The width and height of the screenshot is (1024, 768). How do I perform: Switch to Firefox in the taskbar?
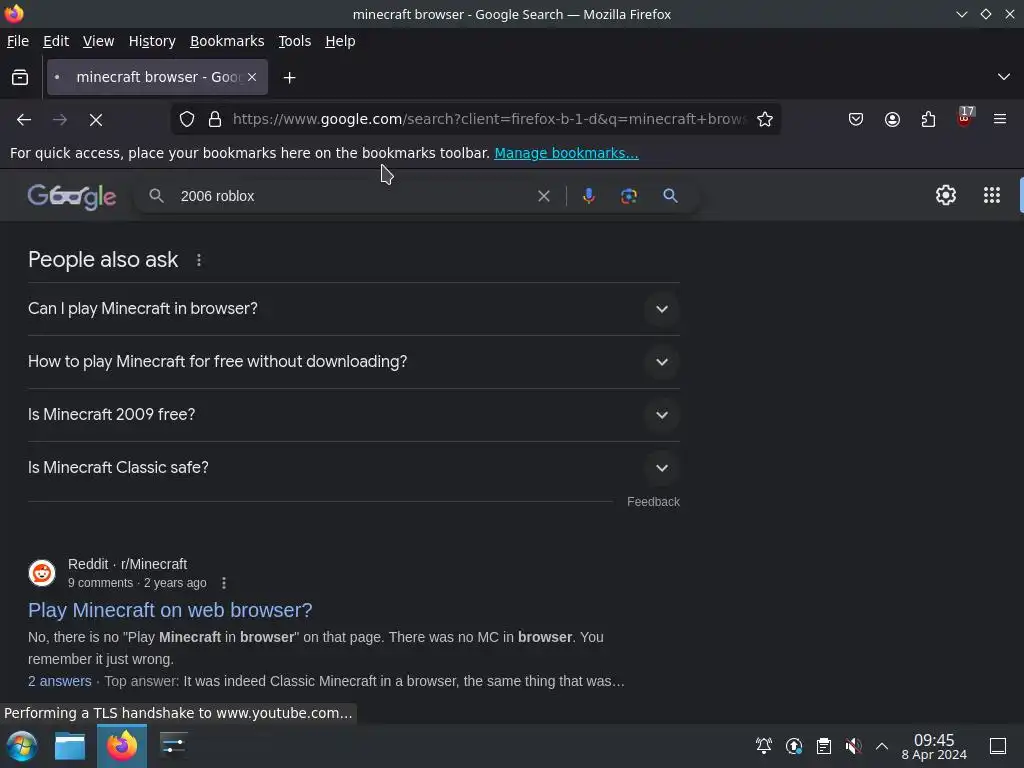click(x=122, y=746)
